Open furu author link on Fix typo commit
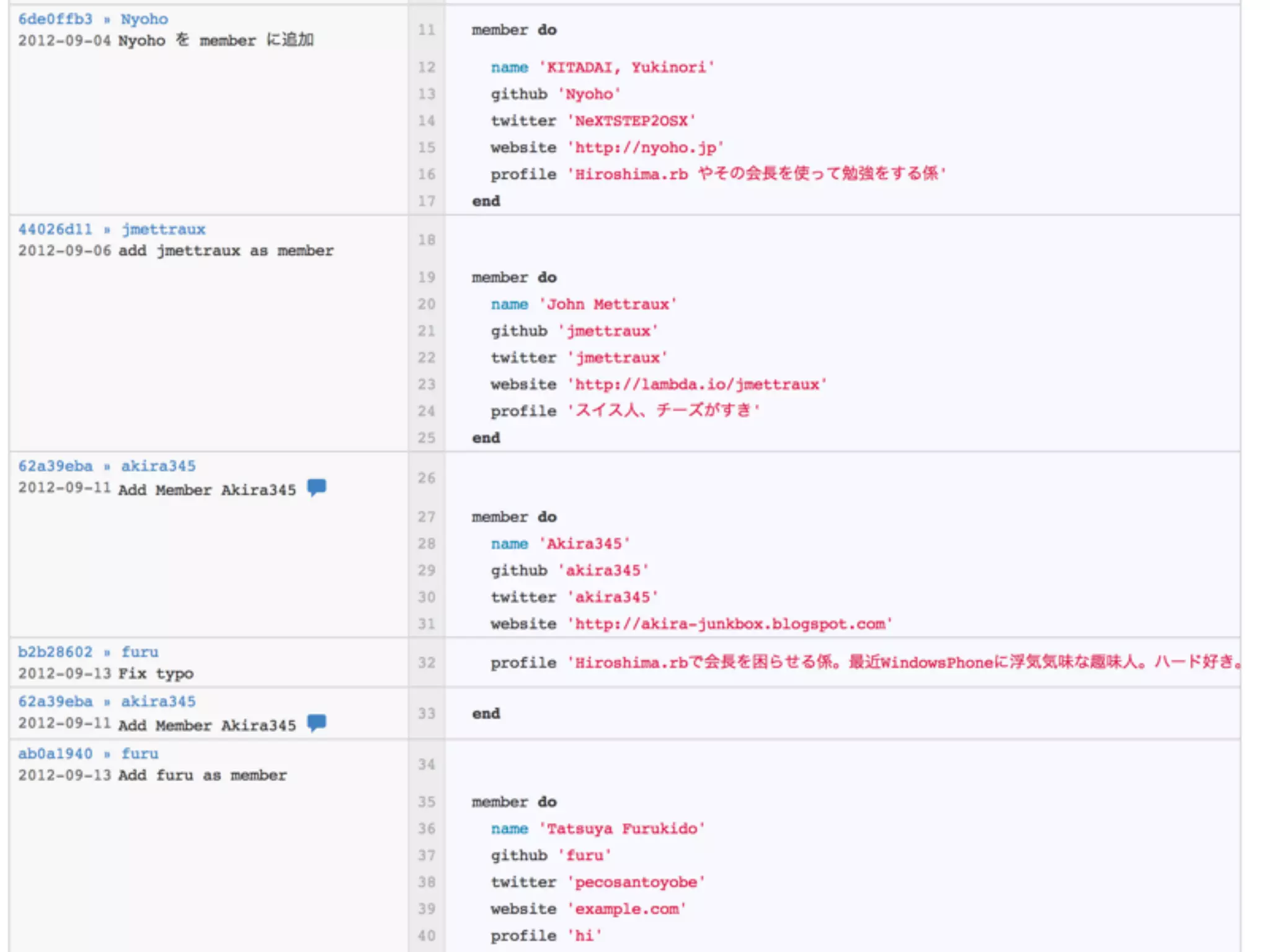 [140, 652]
